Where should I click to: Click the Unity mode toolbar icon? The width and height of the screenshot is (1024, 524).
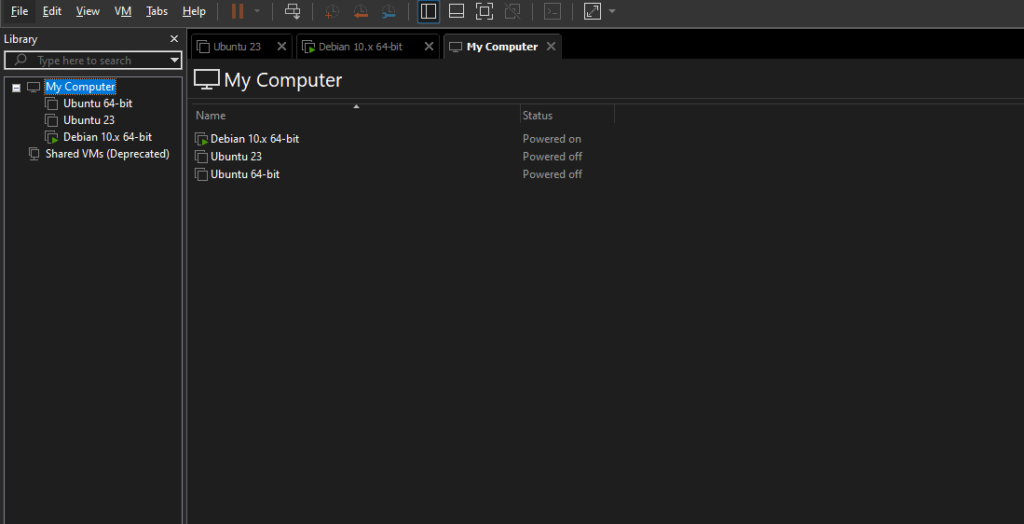512,11
